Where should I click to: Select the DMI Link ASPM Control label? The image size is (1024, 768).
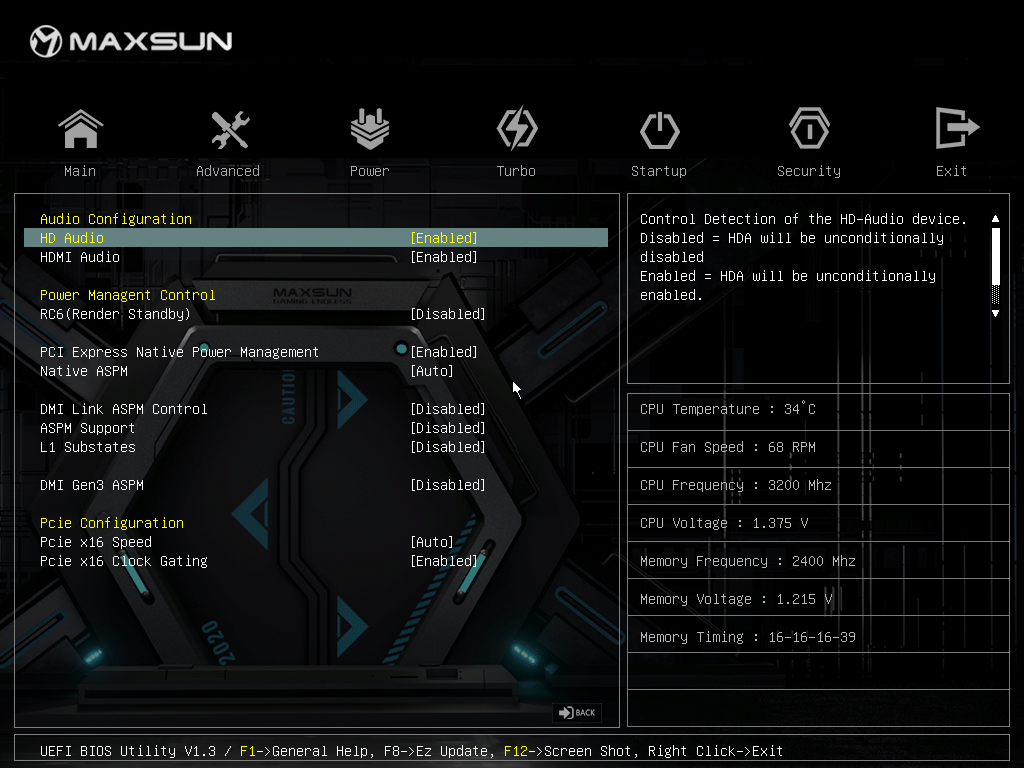pos(123,409)
